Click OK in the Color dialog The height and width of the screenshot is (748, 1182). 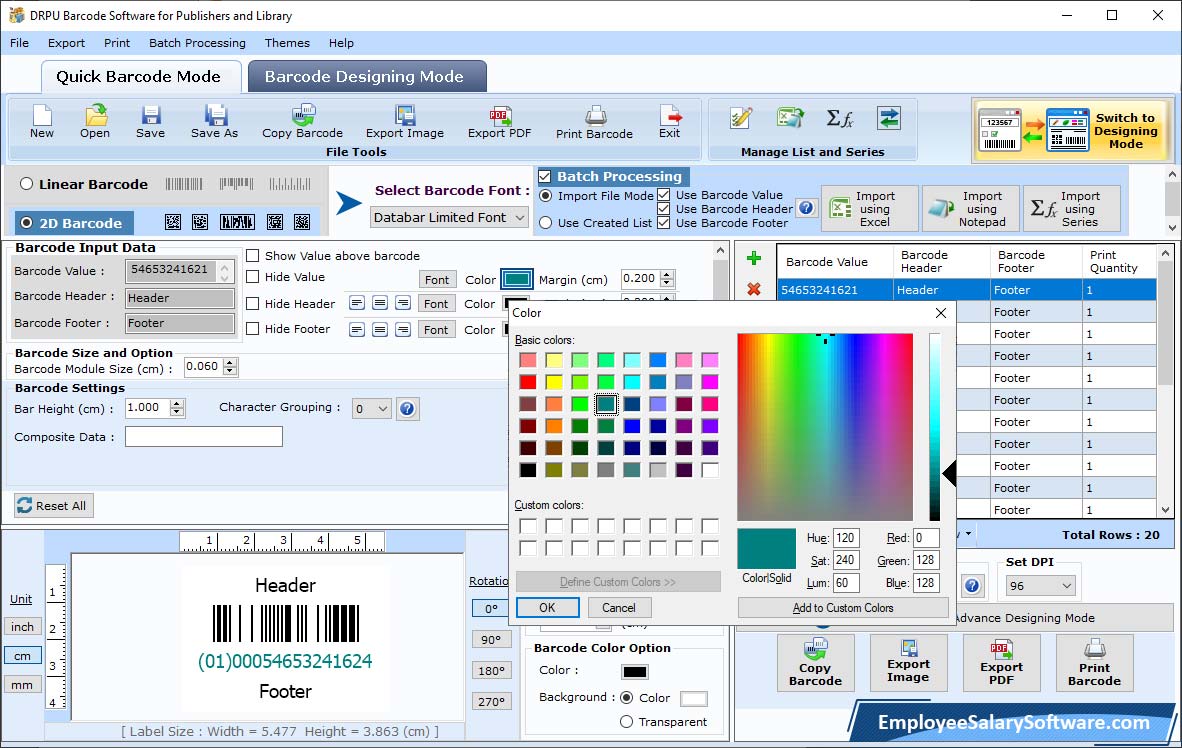[547, 608]
